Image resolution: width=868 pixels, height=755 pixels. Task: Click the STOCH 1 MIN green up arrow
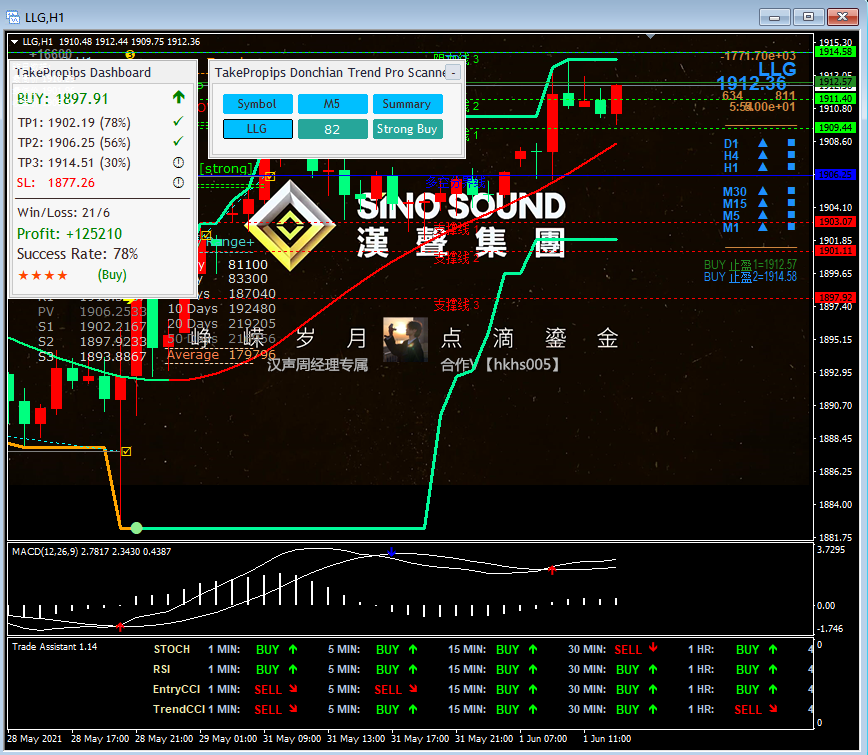[293, 649]
